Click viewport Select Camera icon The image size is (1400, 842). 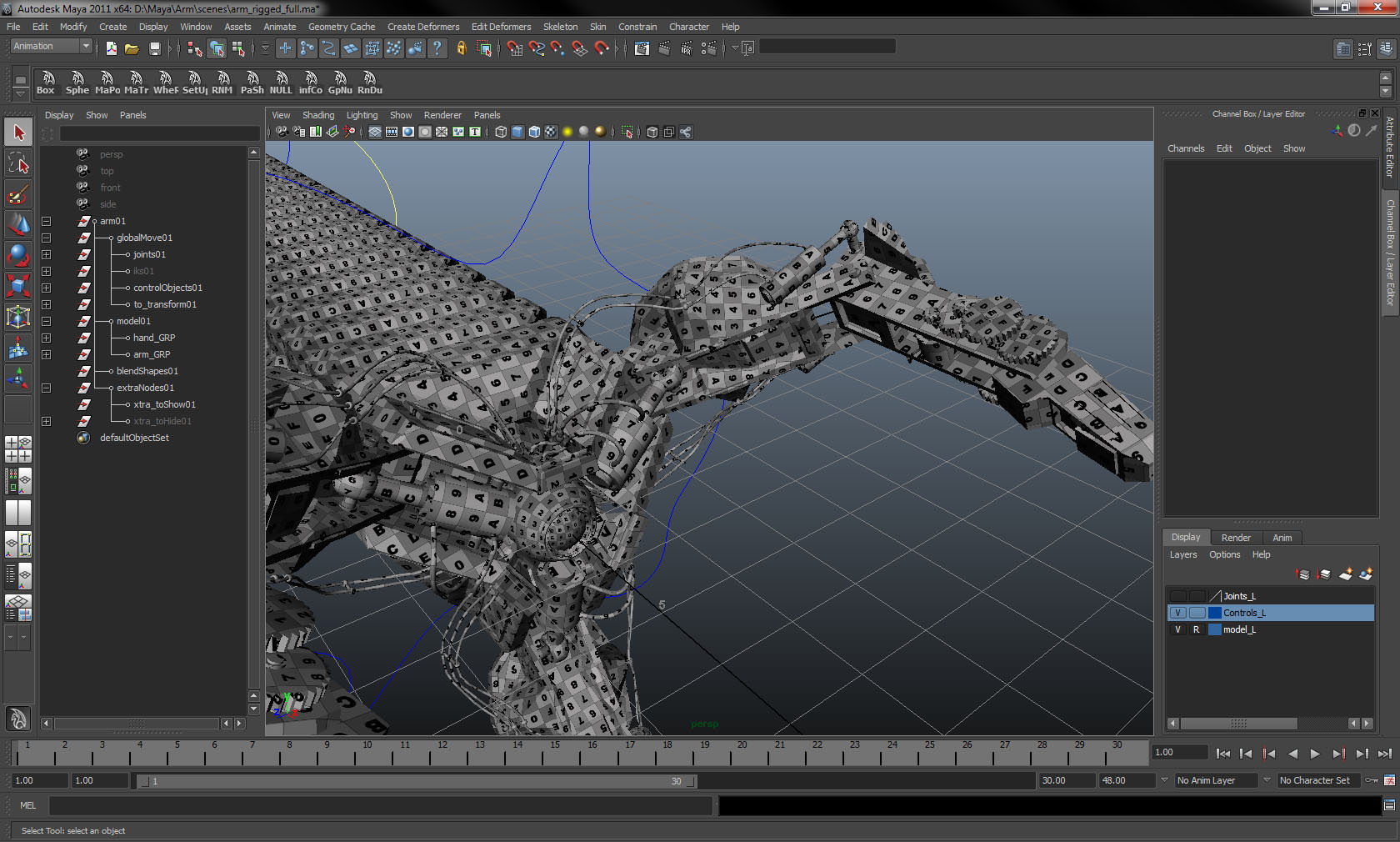(282, 132)
